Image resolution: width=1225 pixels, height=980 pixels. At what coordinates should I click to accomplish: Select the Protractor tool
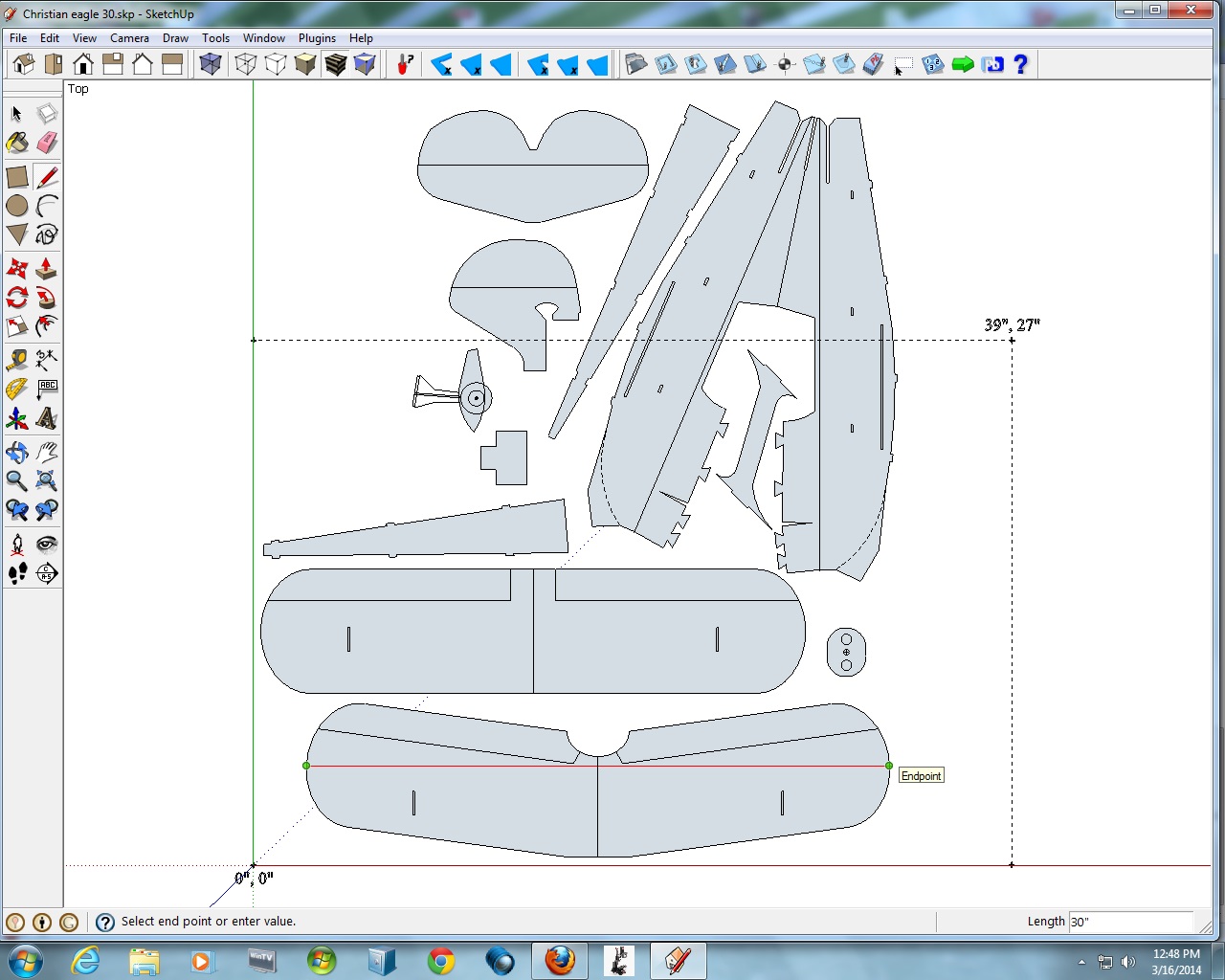(x=17, y=390)
